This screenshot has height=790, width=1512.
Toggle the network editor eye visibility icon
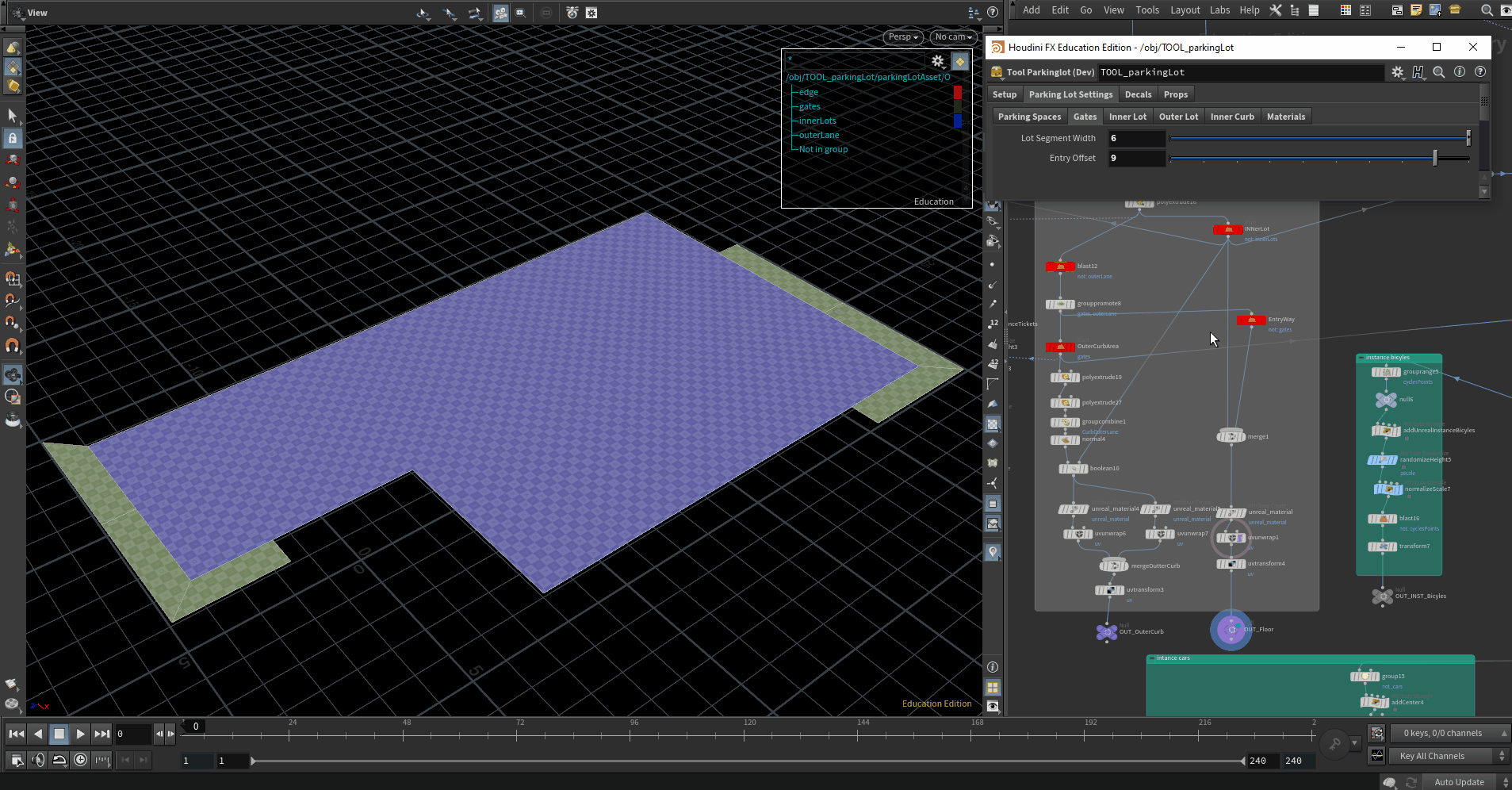[x=1505, y=10]
